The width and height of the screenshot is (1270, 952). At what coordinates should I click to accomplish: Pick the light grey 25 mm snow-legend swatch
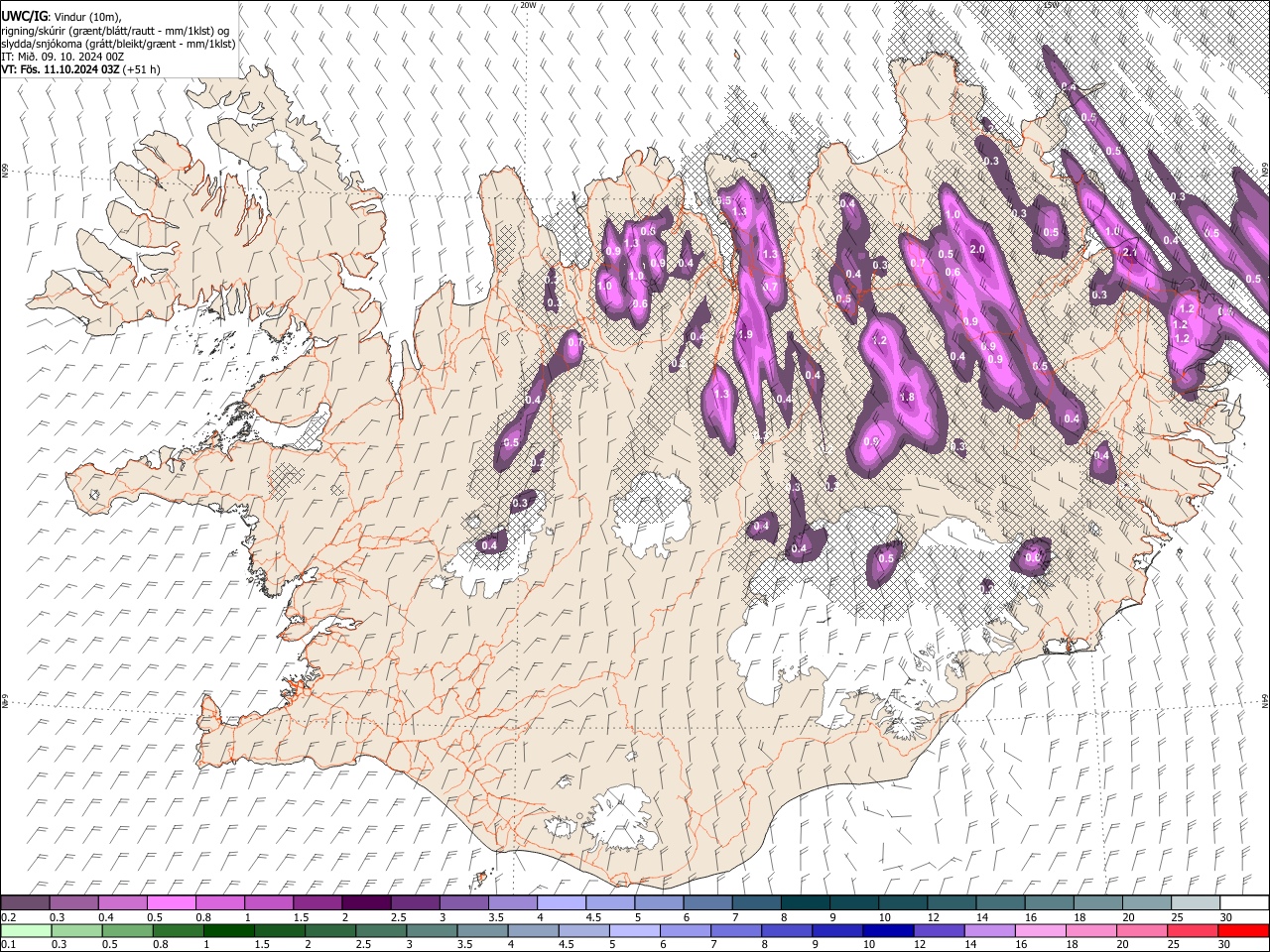[x=1196, y=902]
